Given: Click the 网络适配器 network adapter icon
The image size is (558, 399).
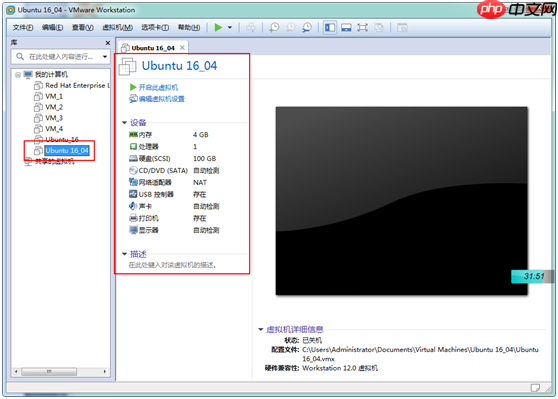Looking at the screenshot, I should coord(133,182).
